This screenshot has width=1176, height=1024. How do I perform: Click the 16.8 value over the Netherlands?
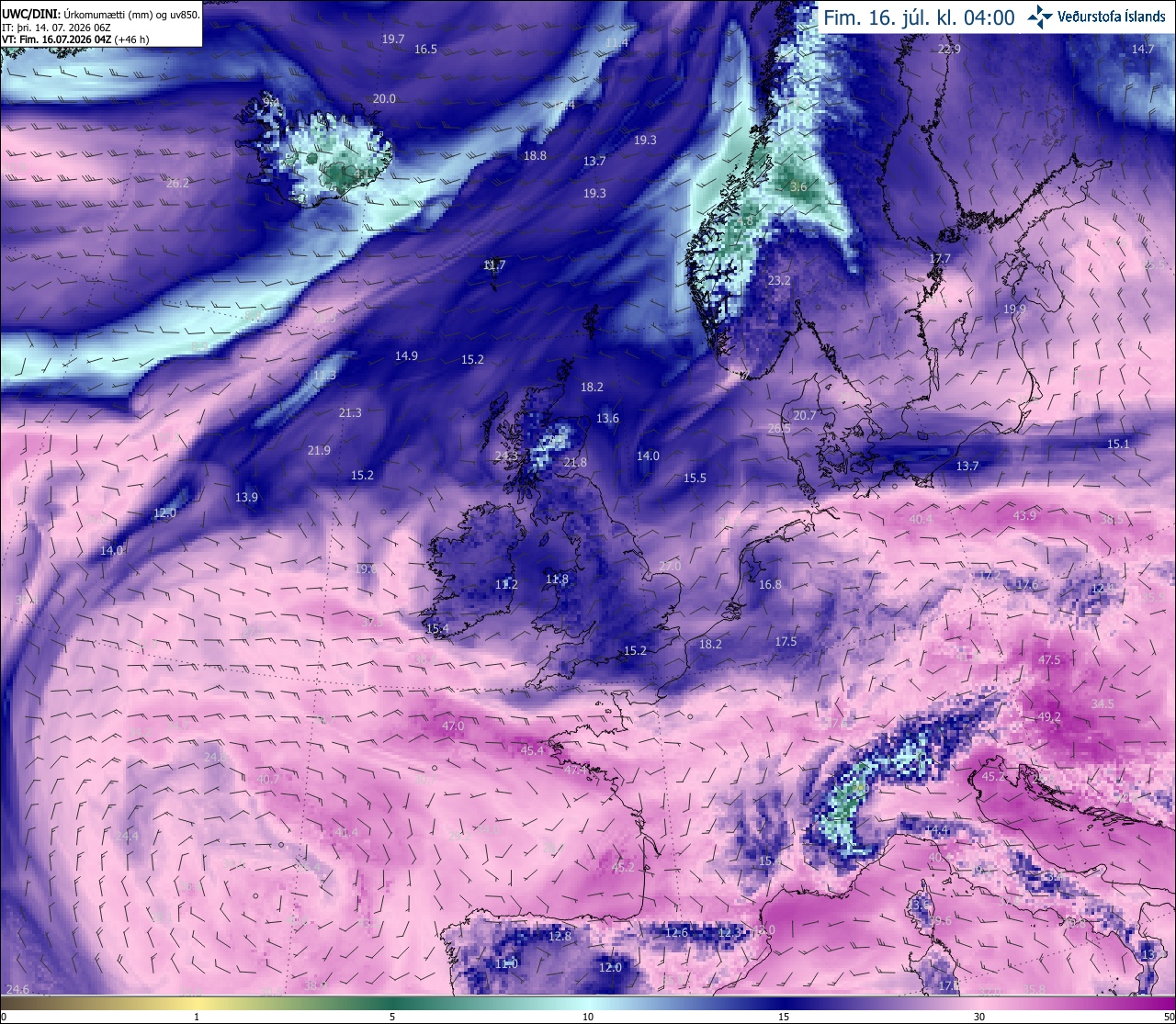(x=770, y=584)
